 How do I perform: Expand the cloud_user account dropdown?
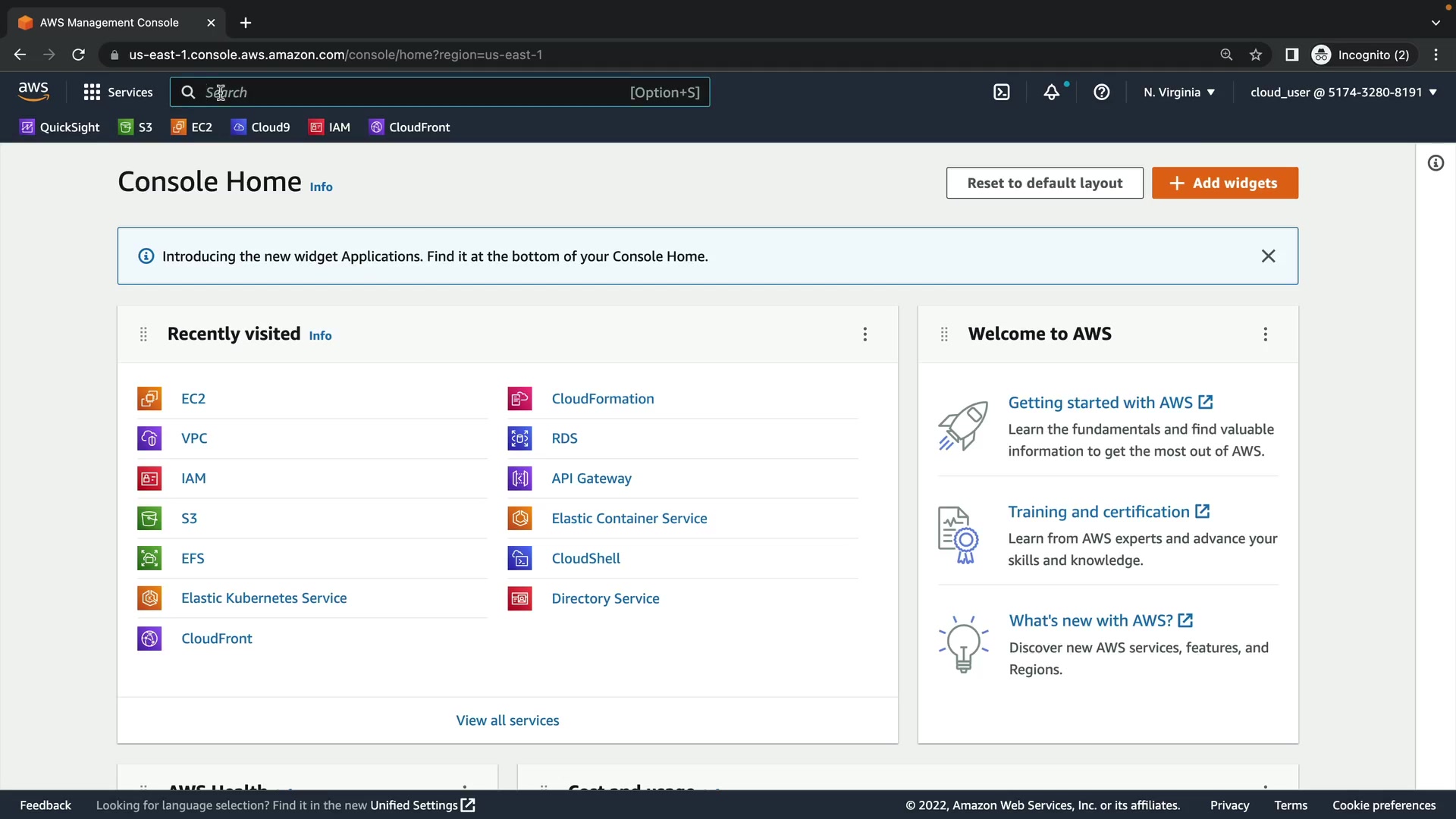coord(1343,93)
